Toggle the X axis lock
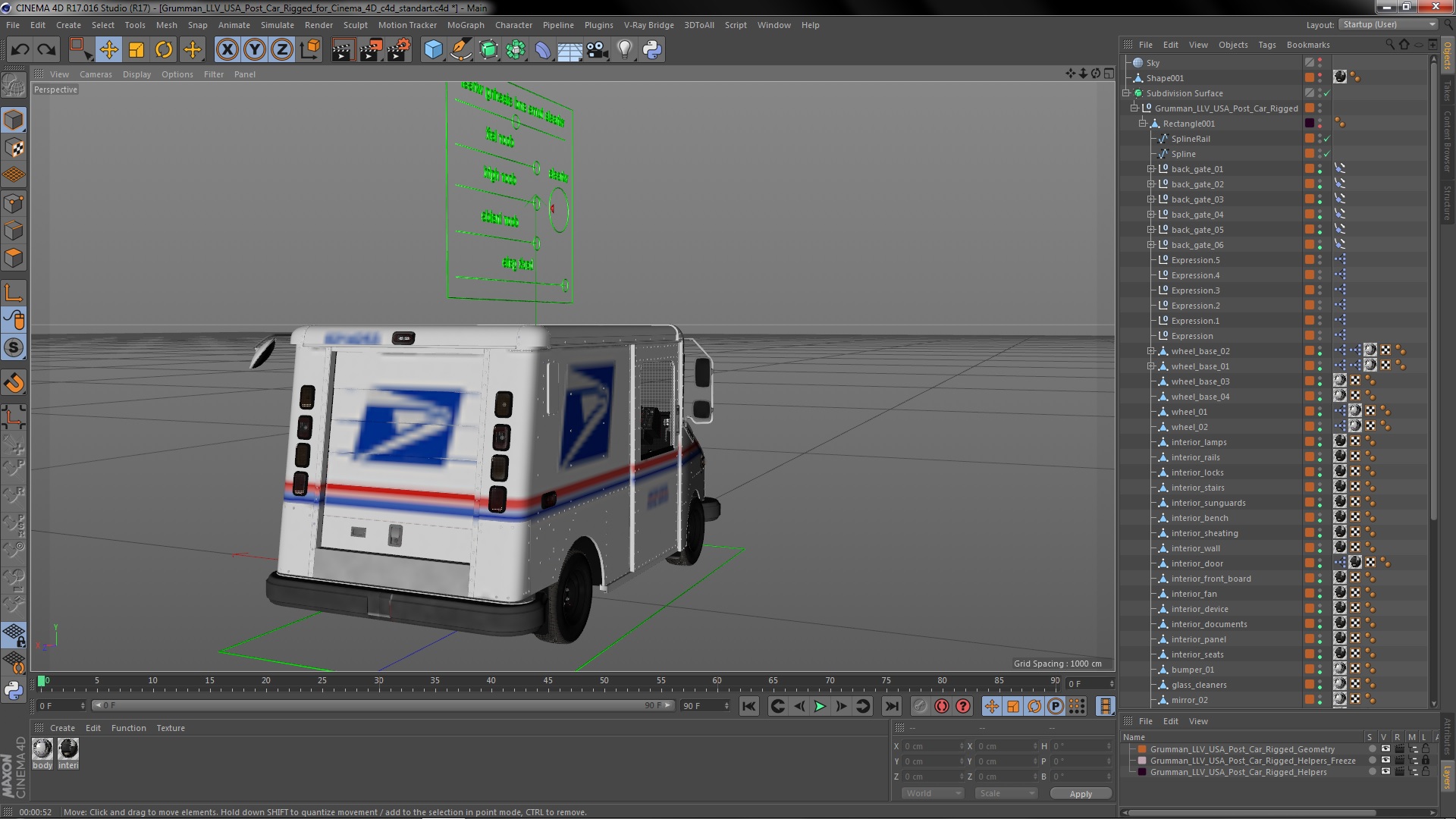Image resolution: width=1456 pixels, height=819 pixels. click(x=227, y=50)
